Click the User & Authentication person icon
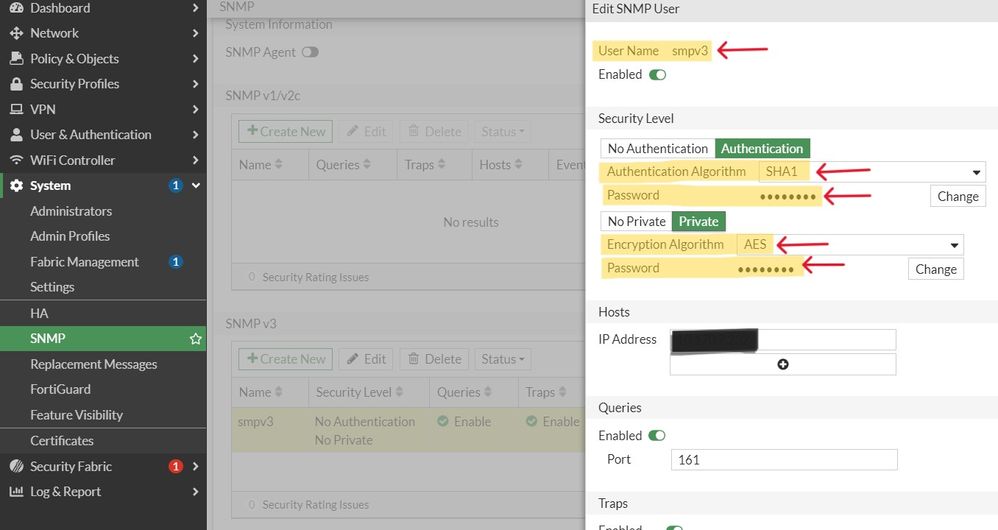 tap(17, 135)
